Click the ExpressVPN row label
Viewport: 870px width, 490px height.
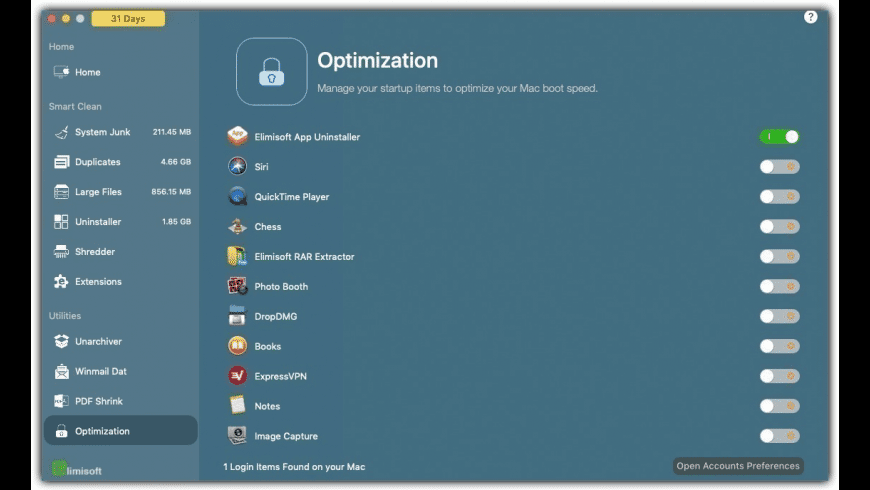pos(280,376)
